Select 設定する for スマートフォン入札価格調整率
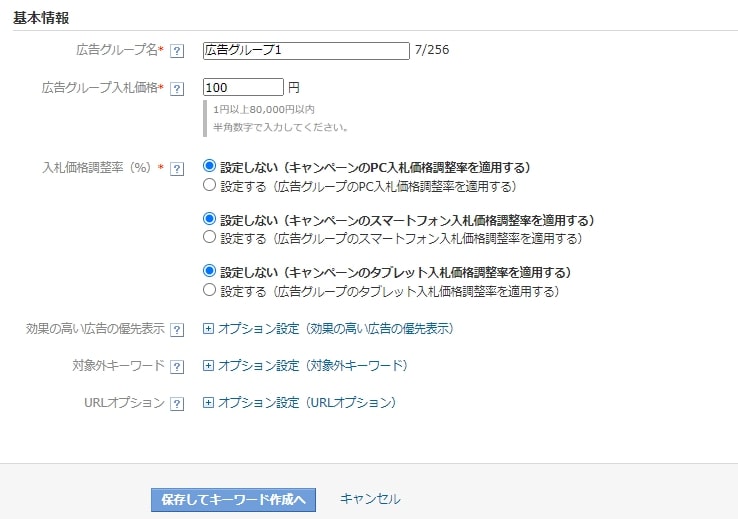Viewport: 738px width, 519px height. 209,237
